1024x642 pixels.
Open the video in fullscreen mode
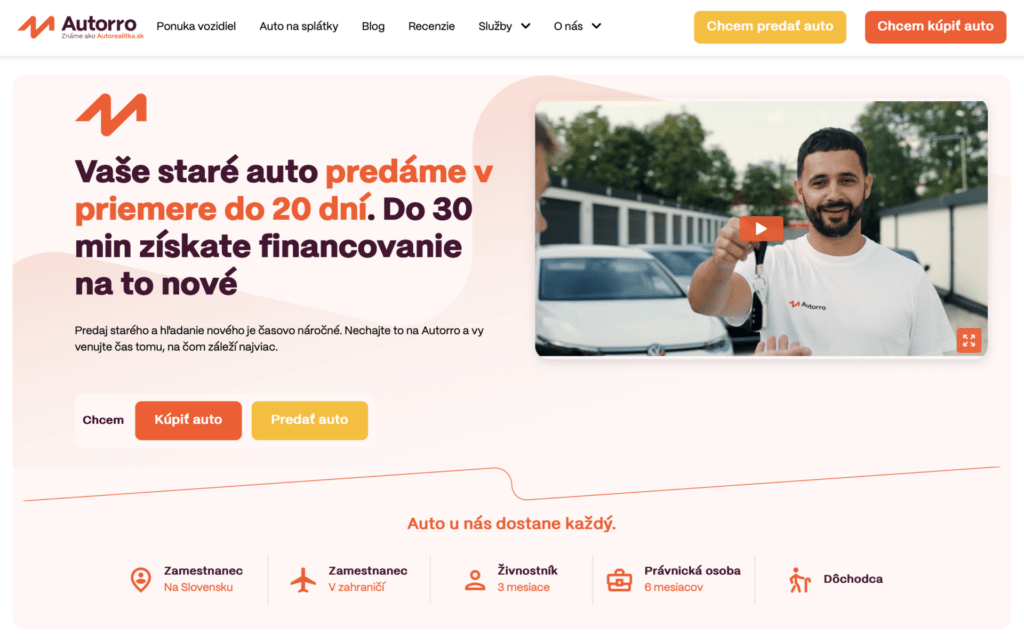pos(968,340)
